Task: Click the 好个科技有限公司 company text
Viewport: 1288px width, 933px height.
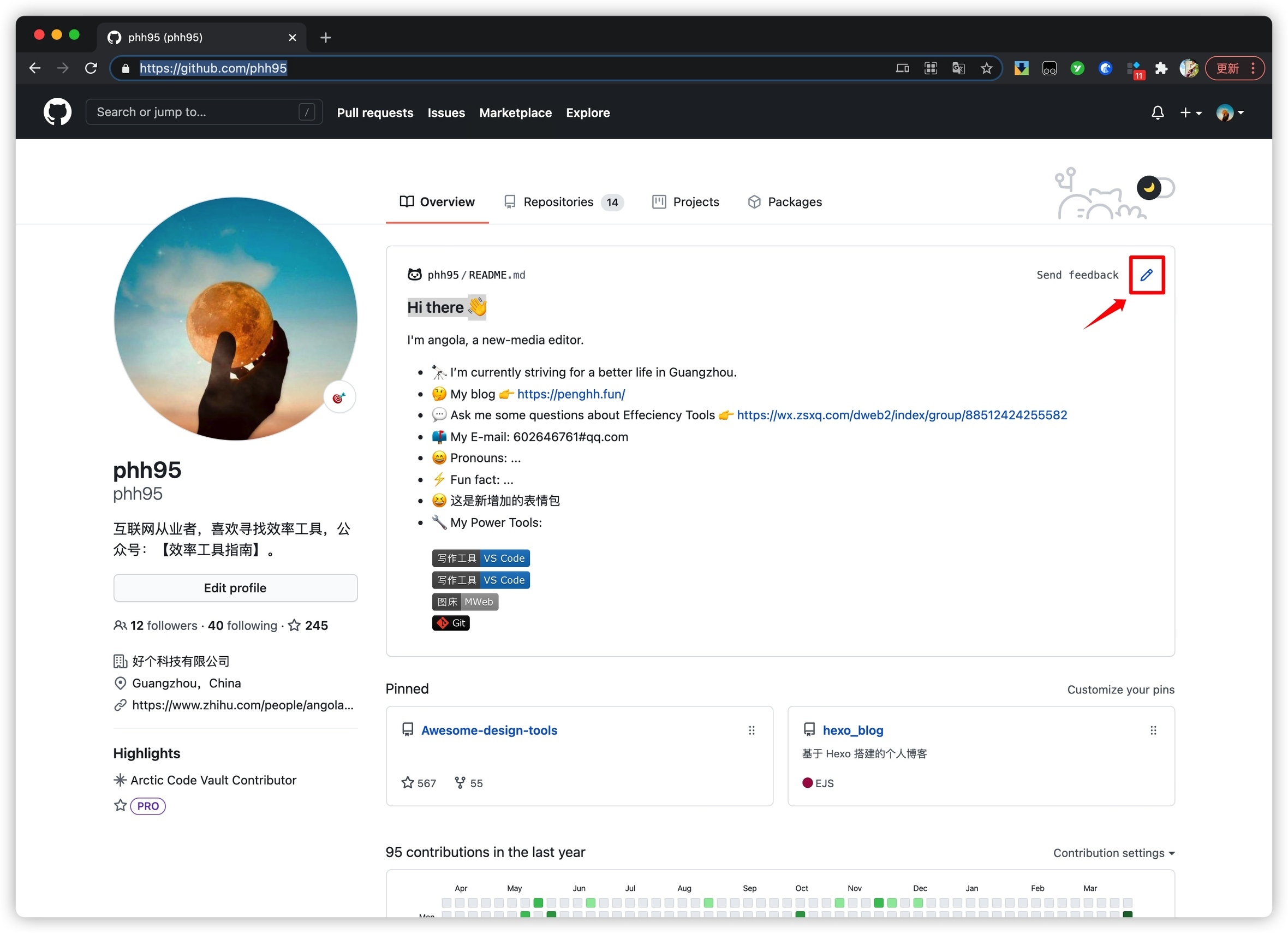Action: coord(181,661)
